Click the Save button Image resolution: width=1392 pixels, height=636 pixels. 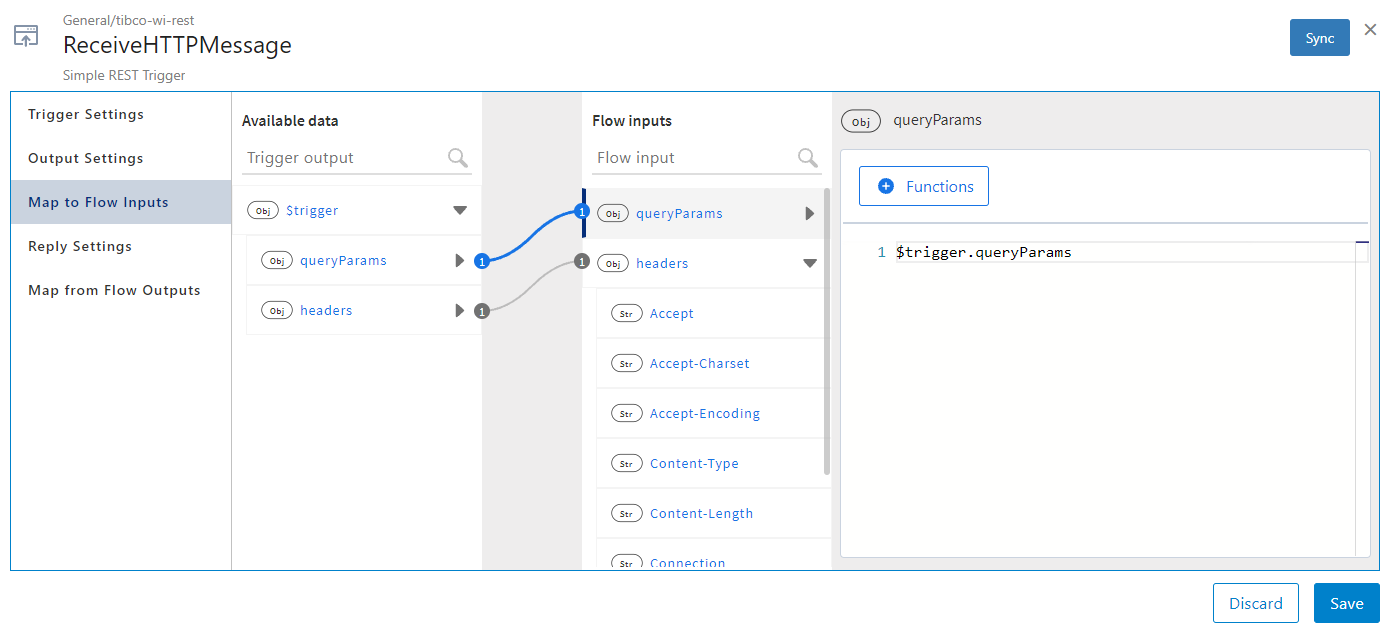tap(1346, 603)
